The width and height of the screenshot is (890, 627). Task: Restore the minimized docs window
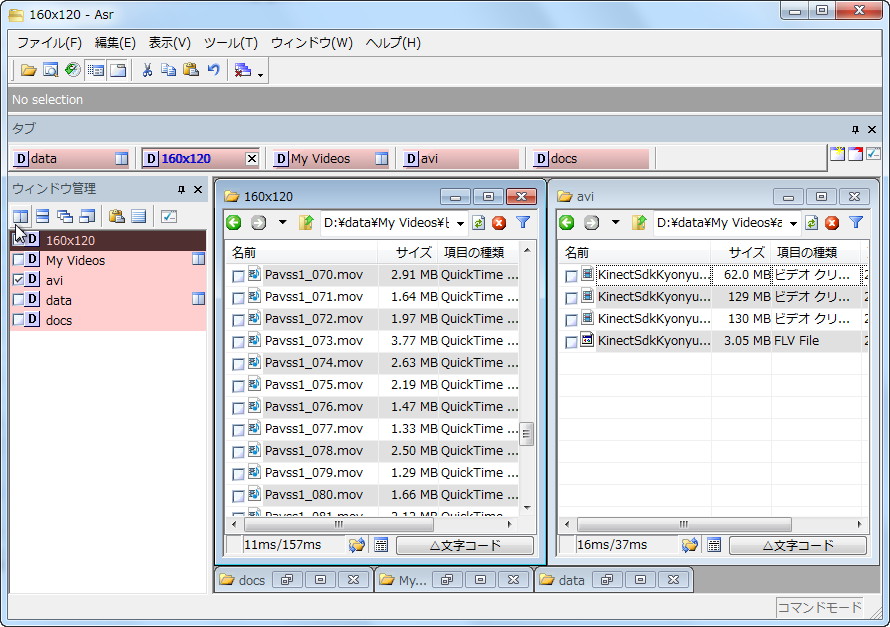(x=287, y=580)
